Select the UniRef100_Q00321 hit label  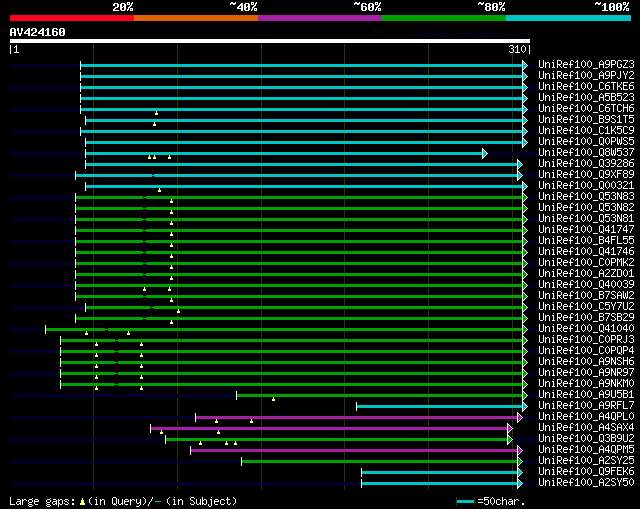(x=586, y=186)
